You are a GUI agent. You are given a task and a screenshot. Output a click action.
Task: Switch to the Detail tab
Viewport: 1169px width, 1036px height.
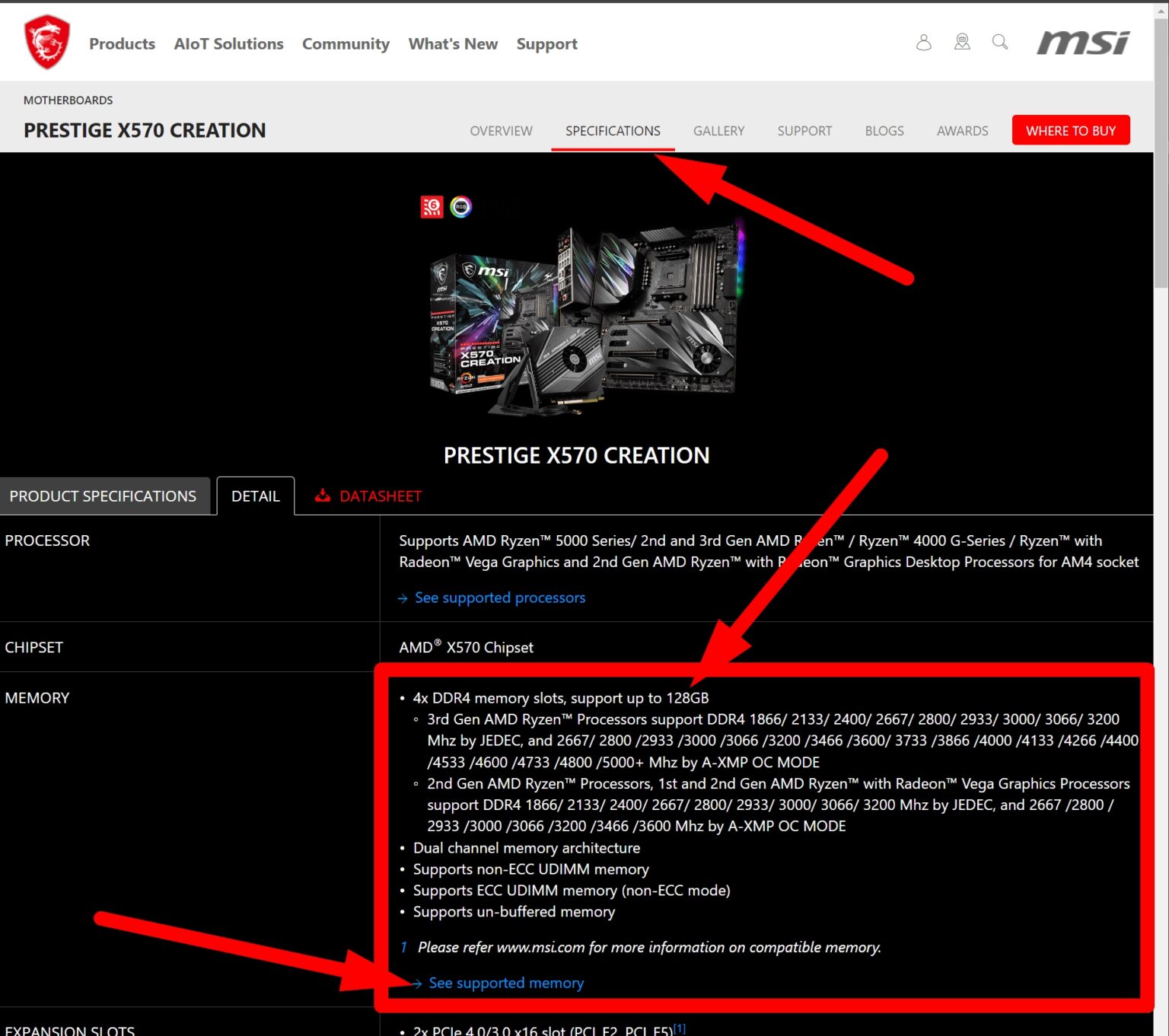coord(255,496)
